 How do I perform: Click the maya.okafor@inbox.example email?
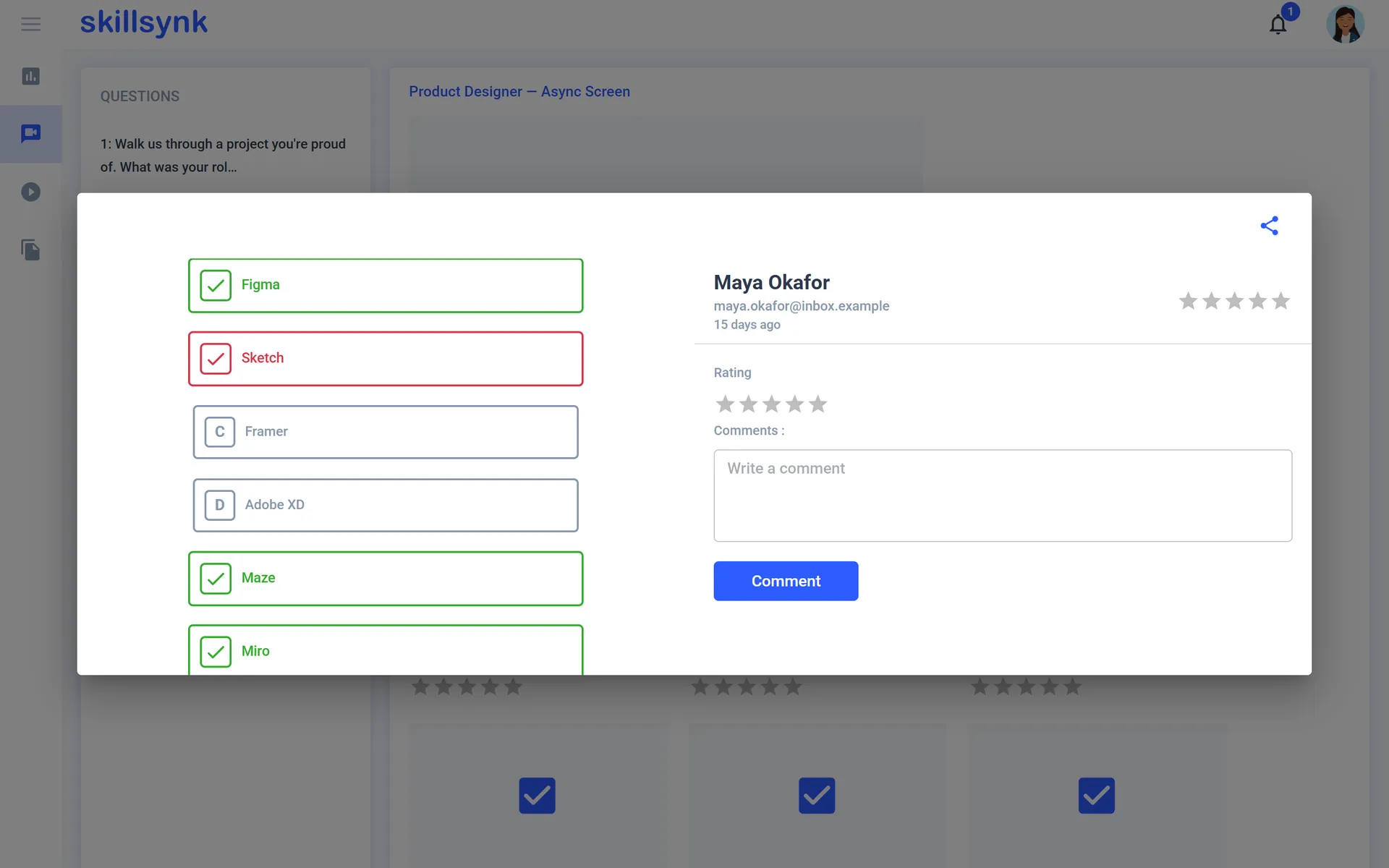click(x=802, y=306)
